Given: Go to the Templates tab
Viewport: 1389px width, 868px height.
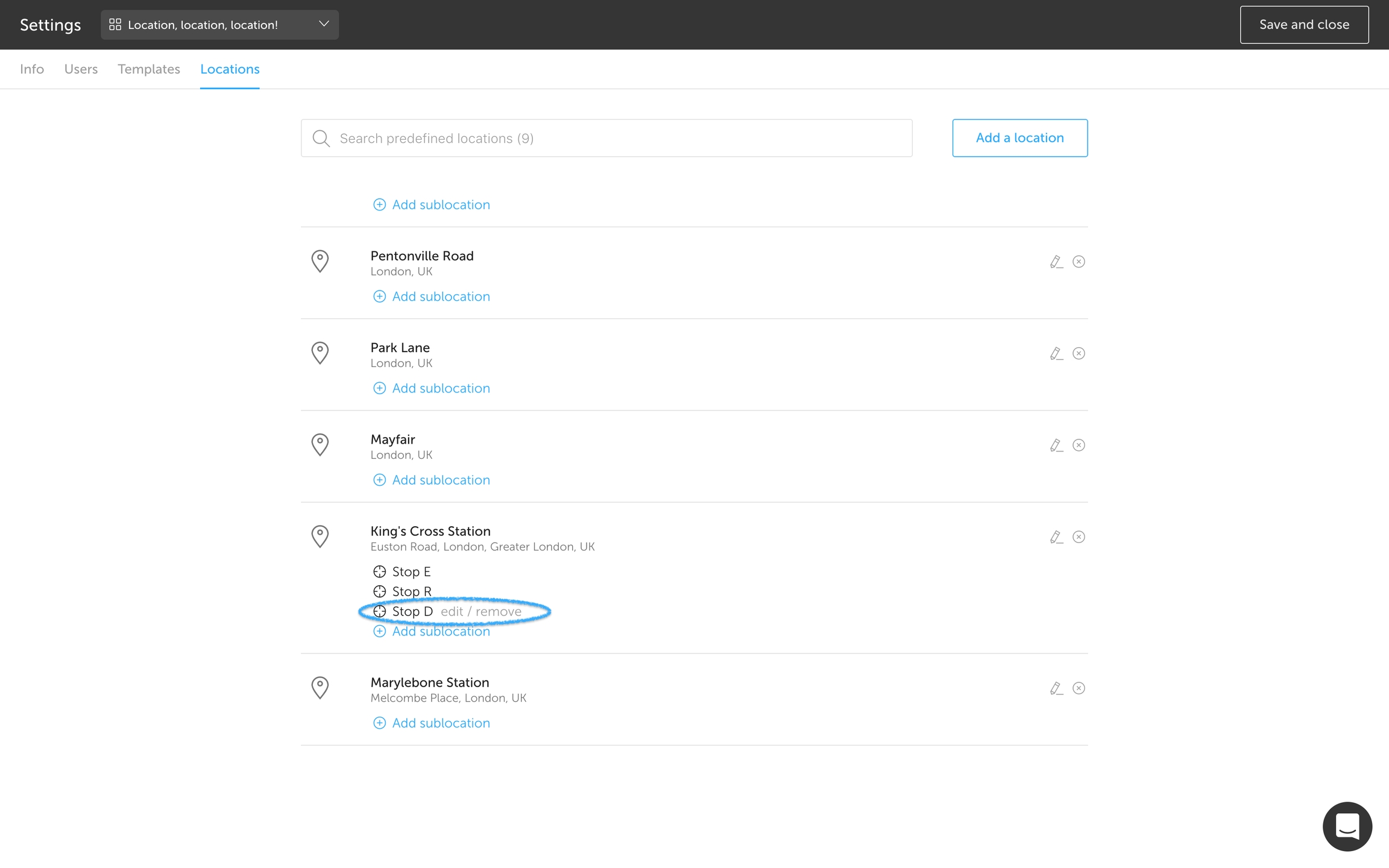Looking at the screenshot, I should click(x=149, y=69).
